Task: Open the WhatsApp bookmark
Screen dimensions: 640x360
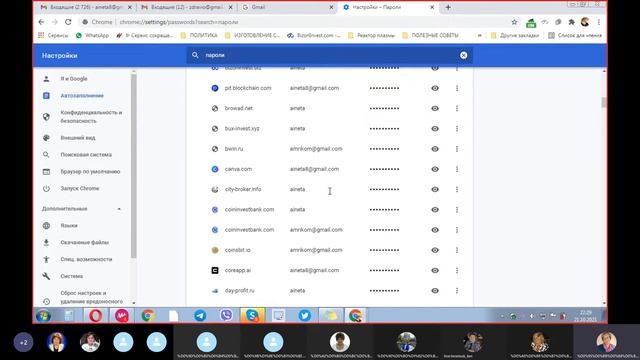Action: 92,36
